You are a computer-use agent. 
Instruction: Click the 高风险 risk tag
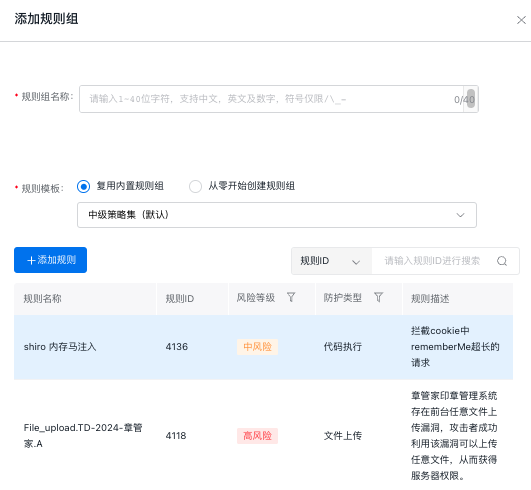(257, 436)
